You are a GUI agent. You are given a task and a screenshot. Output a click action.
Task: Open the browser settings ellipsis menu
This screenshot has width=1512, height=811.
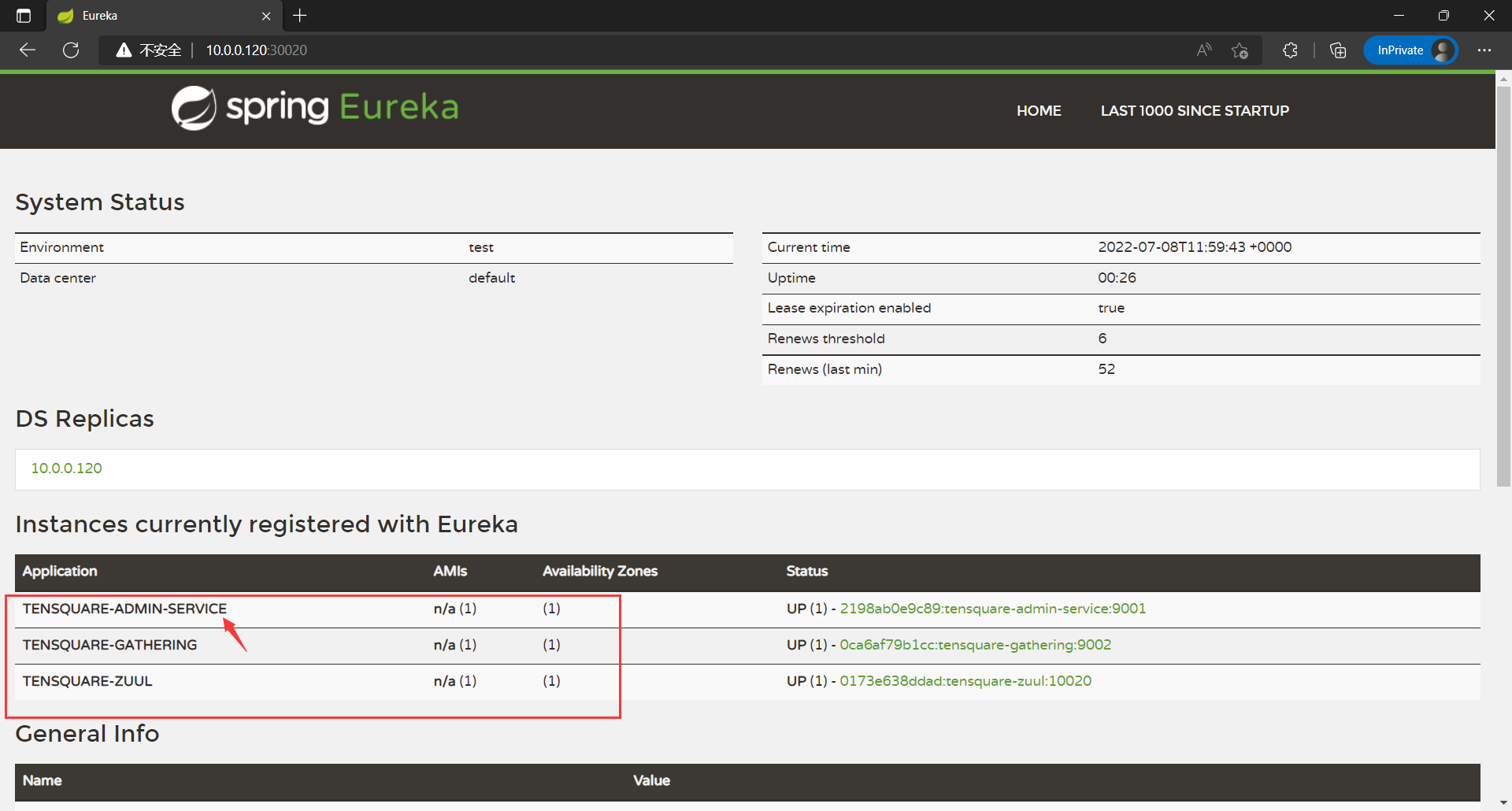1484,50
